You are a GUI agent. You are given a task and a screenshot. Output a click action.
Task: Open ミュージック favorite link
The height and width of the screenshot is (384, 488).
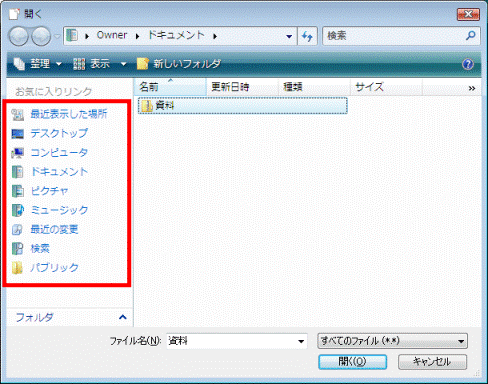pyautogui.click(x=59, y=210)
